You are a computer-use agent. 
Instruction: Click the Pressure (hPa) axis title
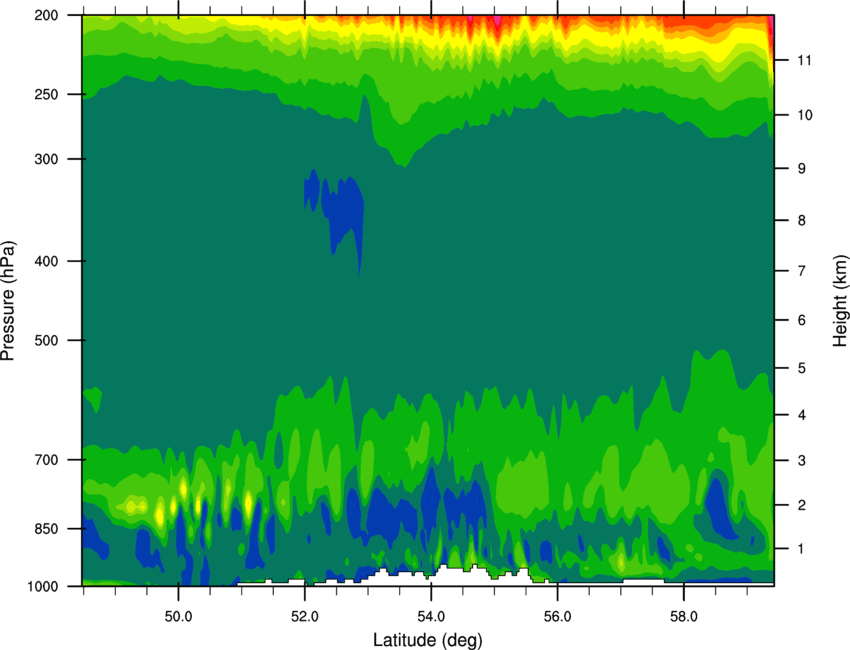point(9,301)
